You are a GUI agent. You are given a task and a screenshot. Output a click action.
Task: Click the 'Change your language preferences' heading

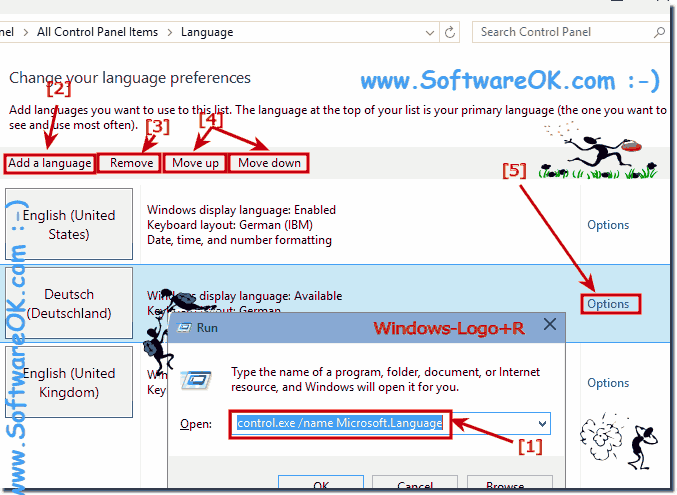(x=130, y=78)
